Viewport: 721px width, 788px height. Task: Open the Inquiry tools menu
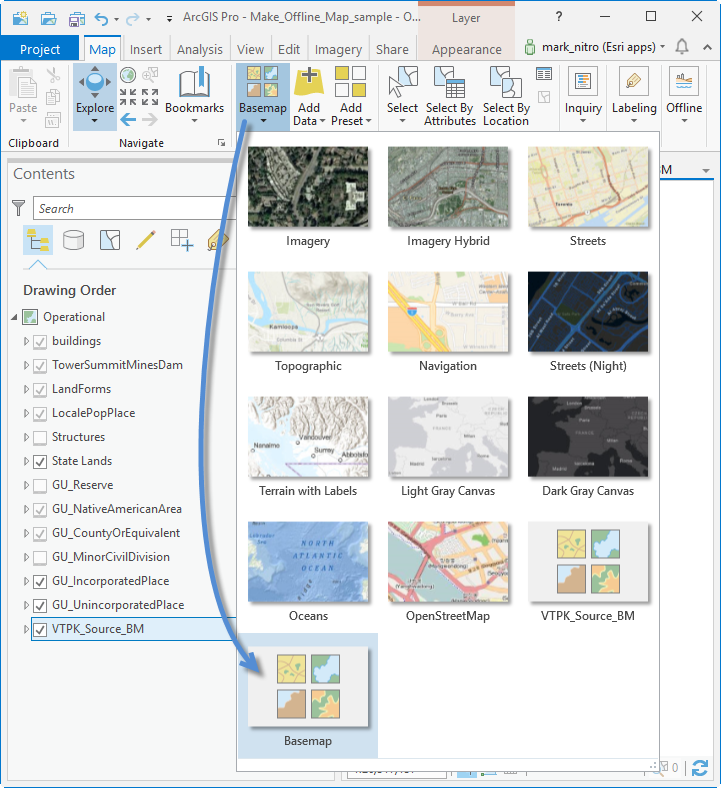[x=583, y=96]
